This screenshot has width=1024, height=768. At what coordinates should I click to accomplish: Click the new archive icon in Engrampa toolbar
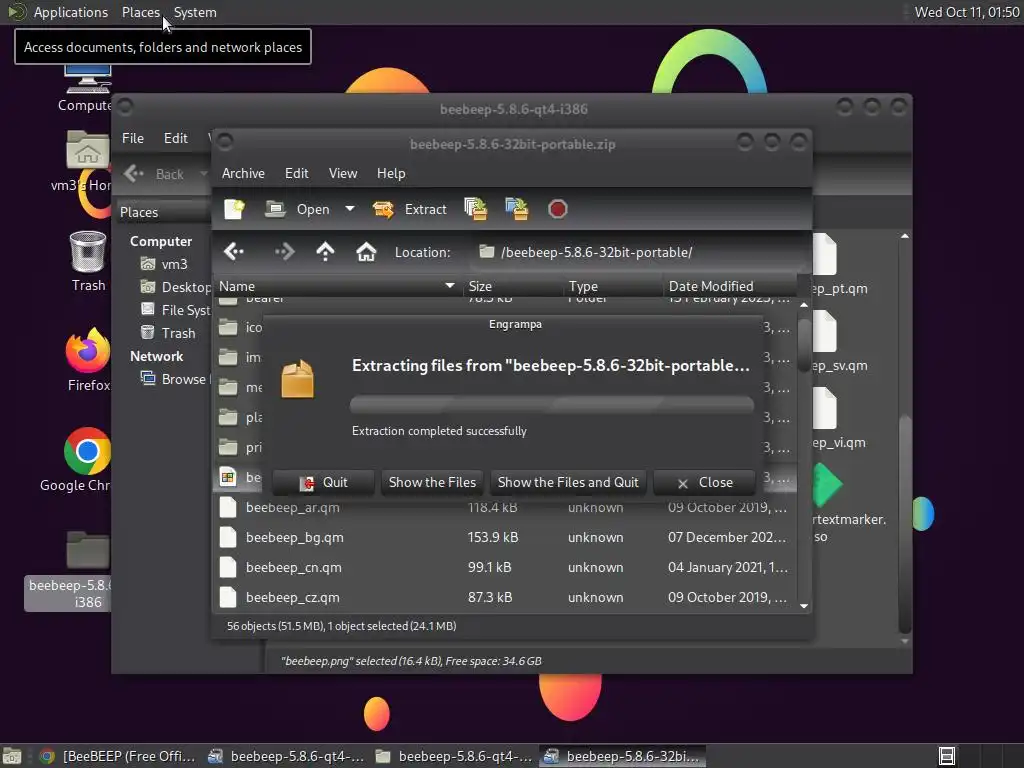pos(234,209)
